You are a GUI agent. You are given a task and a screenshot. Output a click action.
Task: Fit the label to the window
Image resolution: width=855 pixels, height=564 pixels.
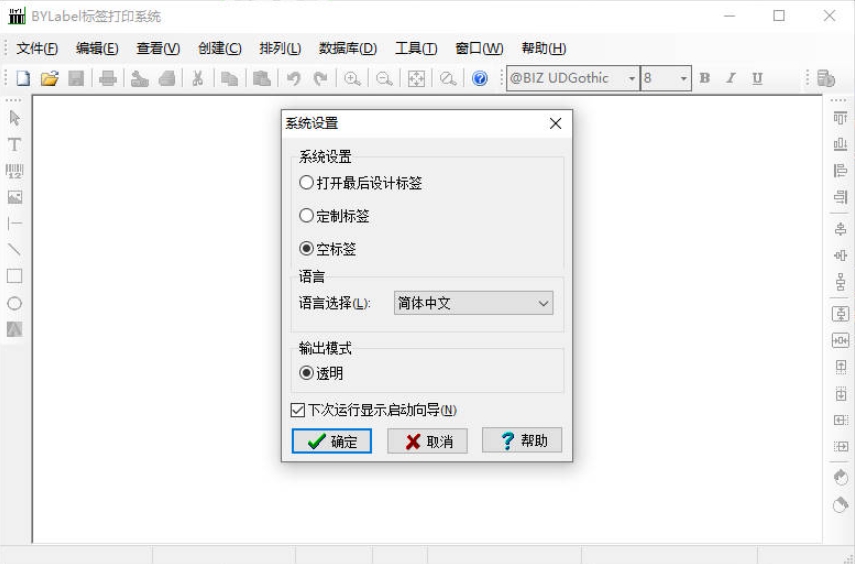pos(416,79)
